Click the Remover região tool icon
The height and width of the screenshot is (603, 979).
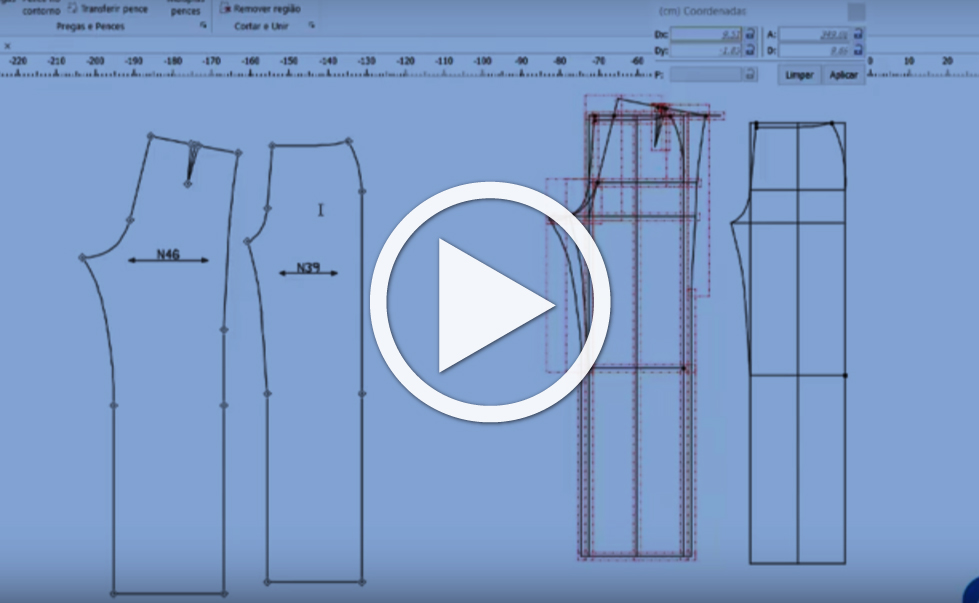225,7
